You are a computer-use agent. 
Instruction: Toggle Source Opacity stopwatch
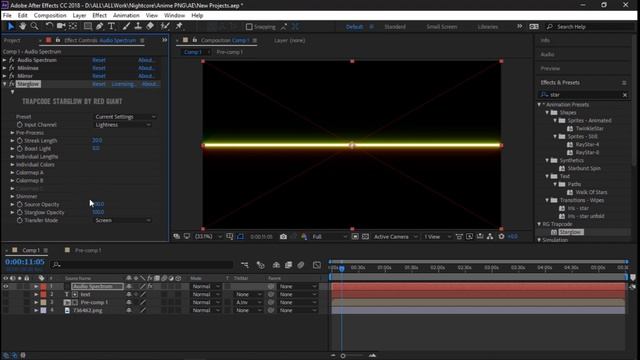(20, 204)
